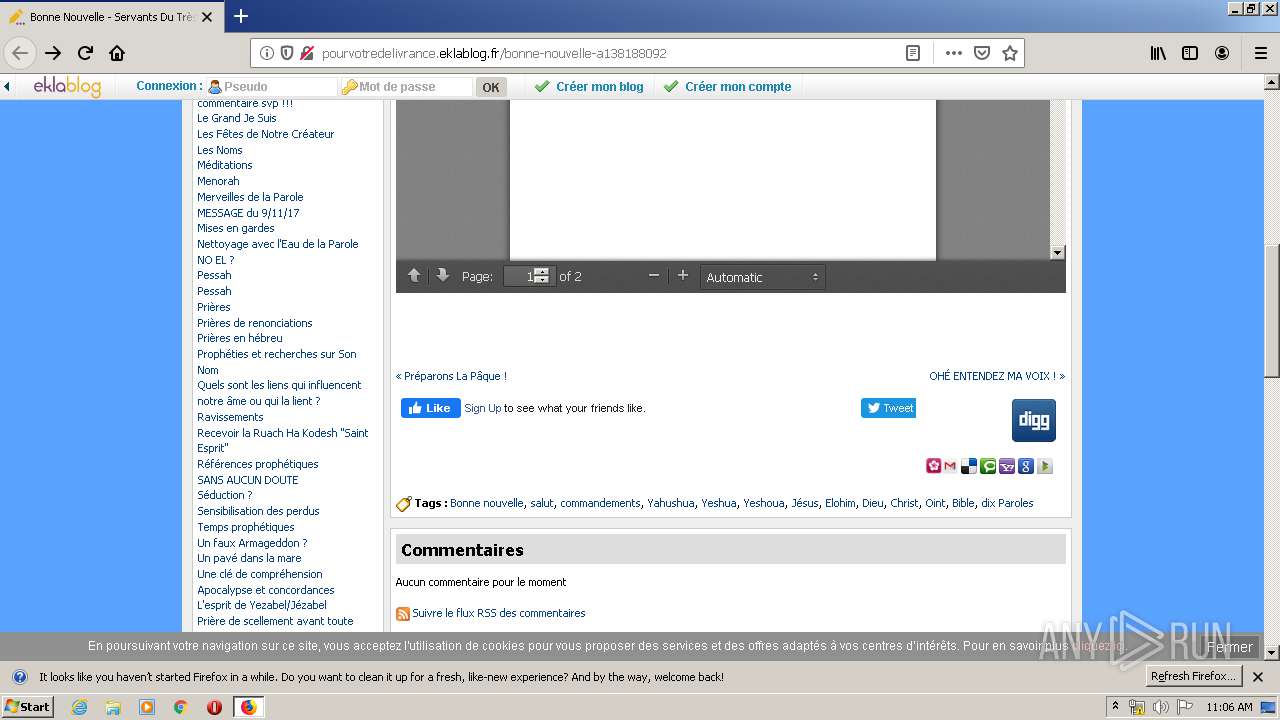Share via Gmail icon
The width and height of the screenshot is (1280, 720).
tap(950, 466)
